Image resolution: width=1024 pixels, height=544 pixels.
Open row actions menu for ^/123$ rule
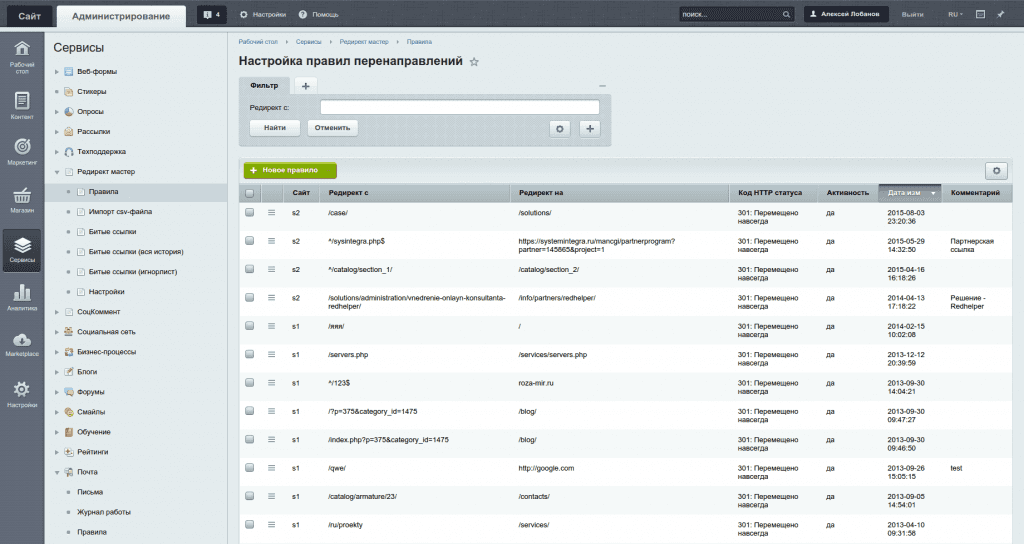[272, 383]
